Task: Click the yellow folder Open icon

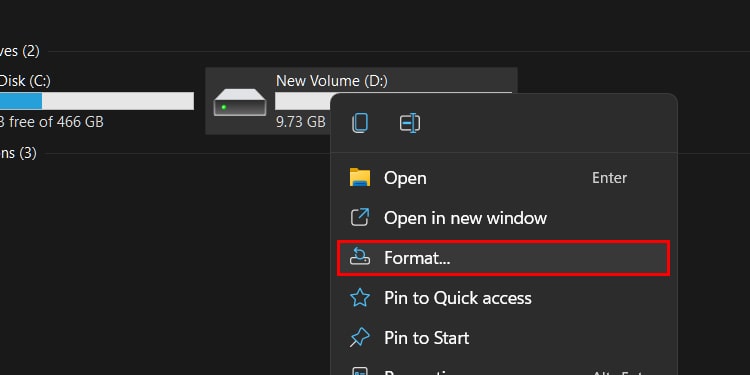Action: point(360,177)
